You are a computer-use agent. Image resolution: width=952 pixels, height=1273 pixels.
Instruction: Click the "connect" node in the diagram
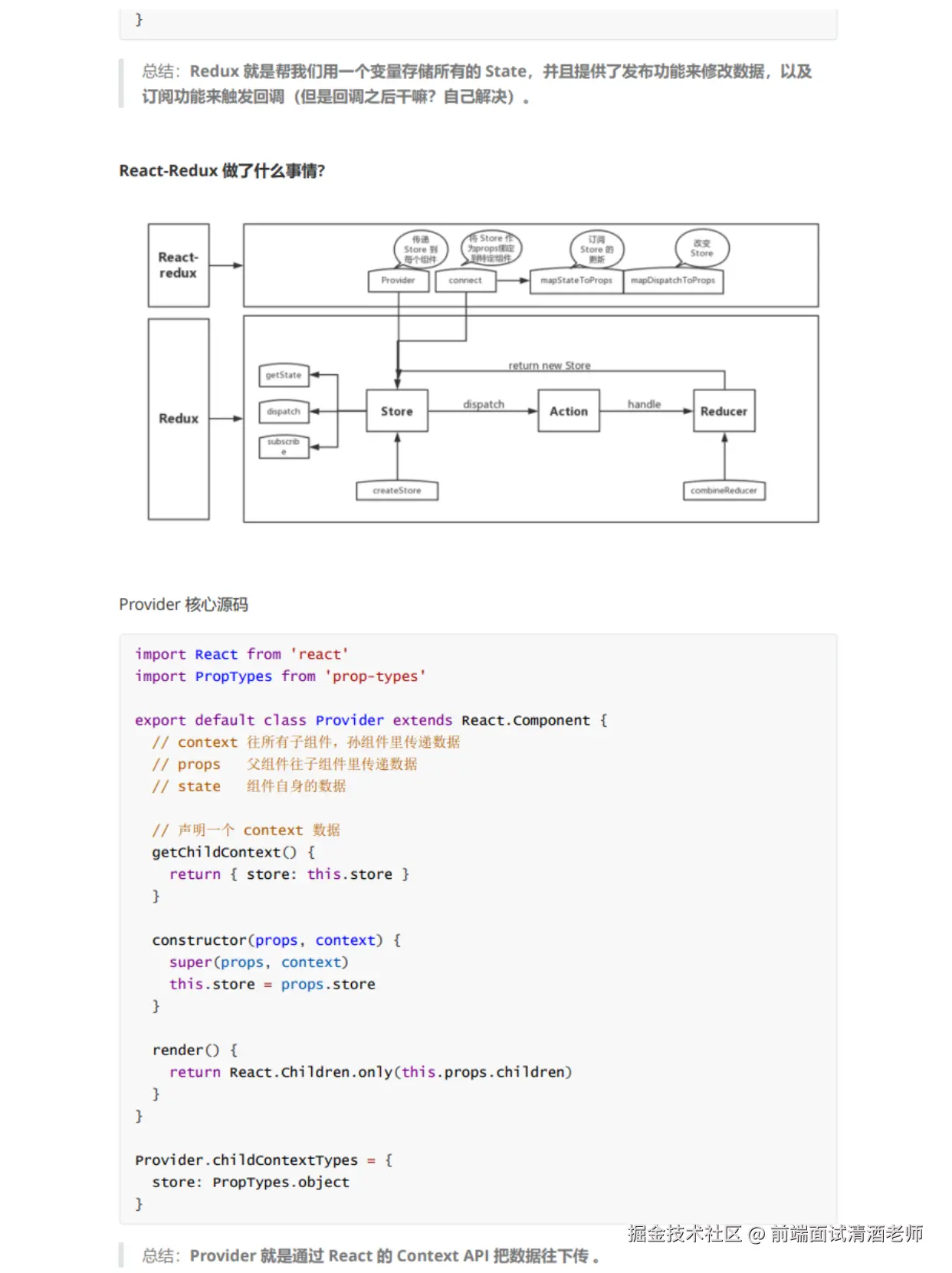pyautogui.click(x=465, y=281)
